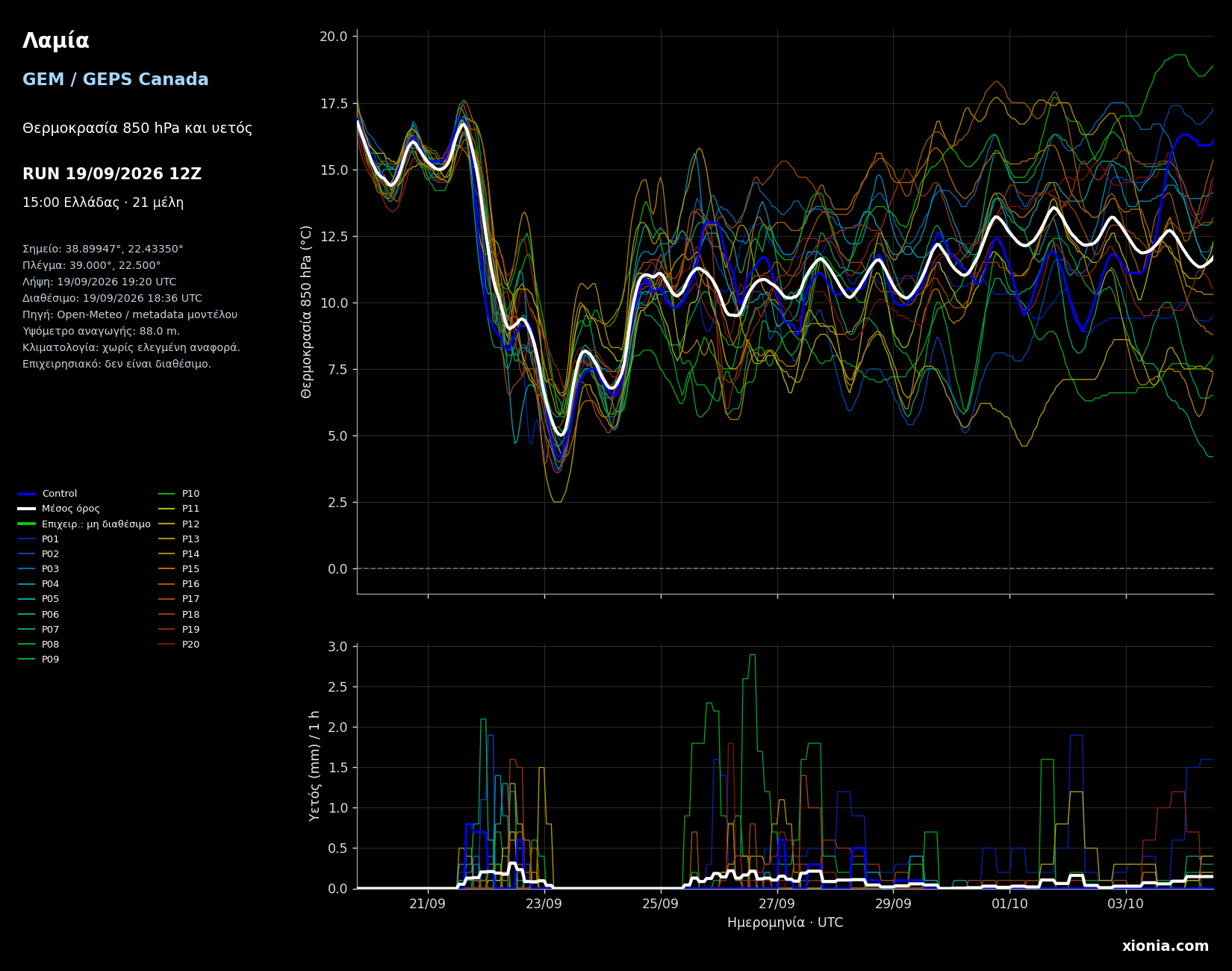Click the GEM / GEPS Canada heading
Image resolution: width=1232 pixels, height=971 pixels.
click(x=116, y=80)
